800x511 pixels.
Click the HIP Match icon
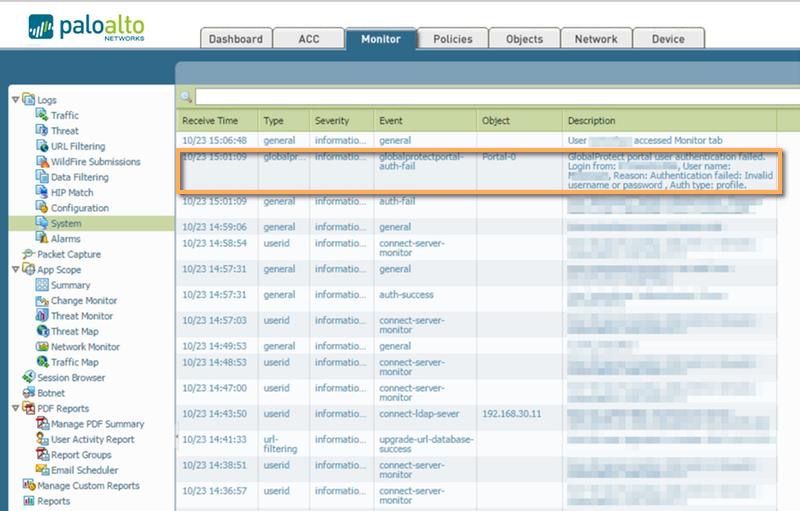coord(42,192)
